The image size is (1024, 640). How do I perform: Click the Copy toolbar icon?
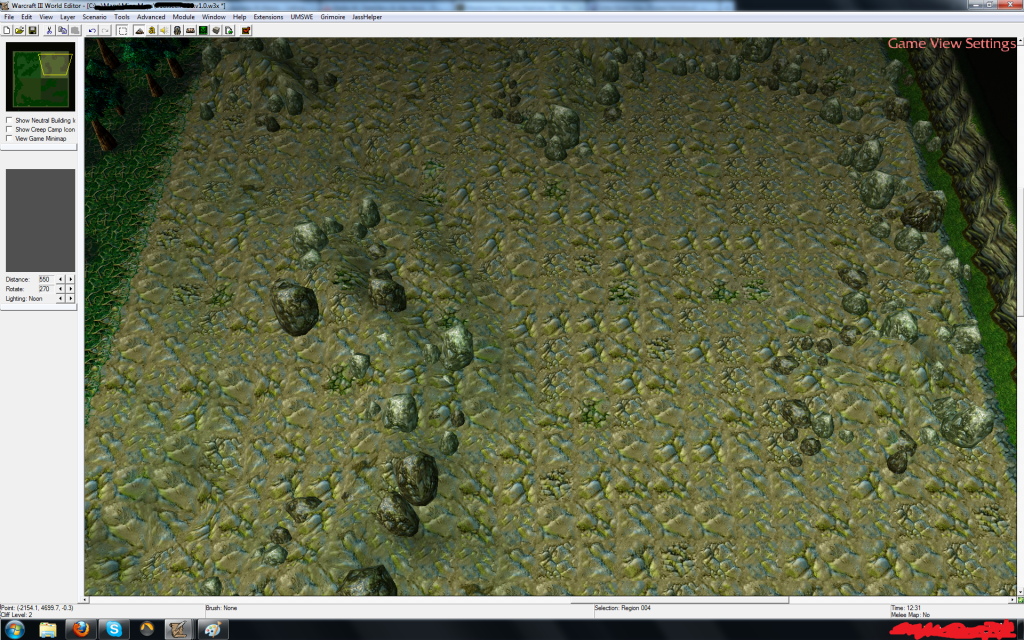click(62, 30)
